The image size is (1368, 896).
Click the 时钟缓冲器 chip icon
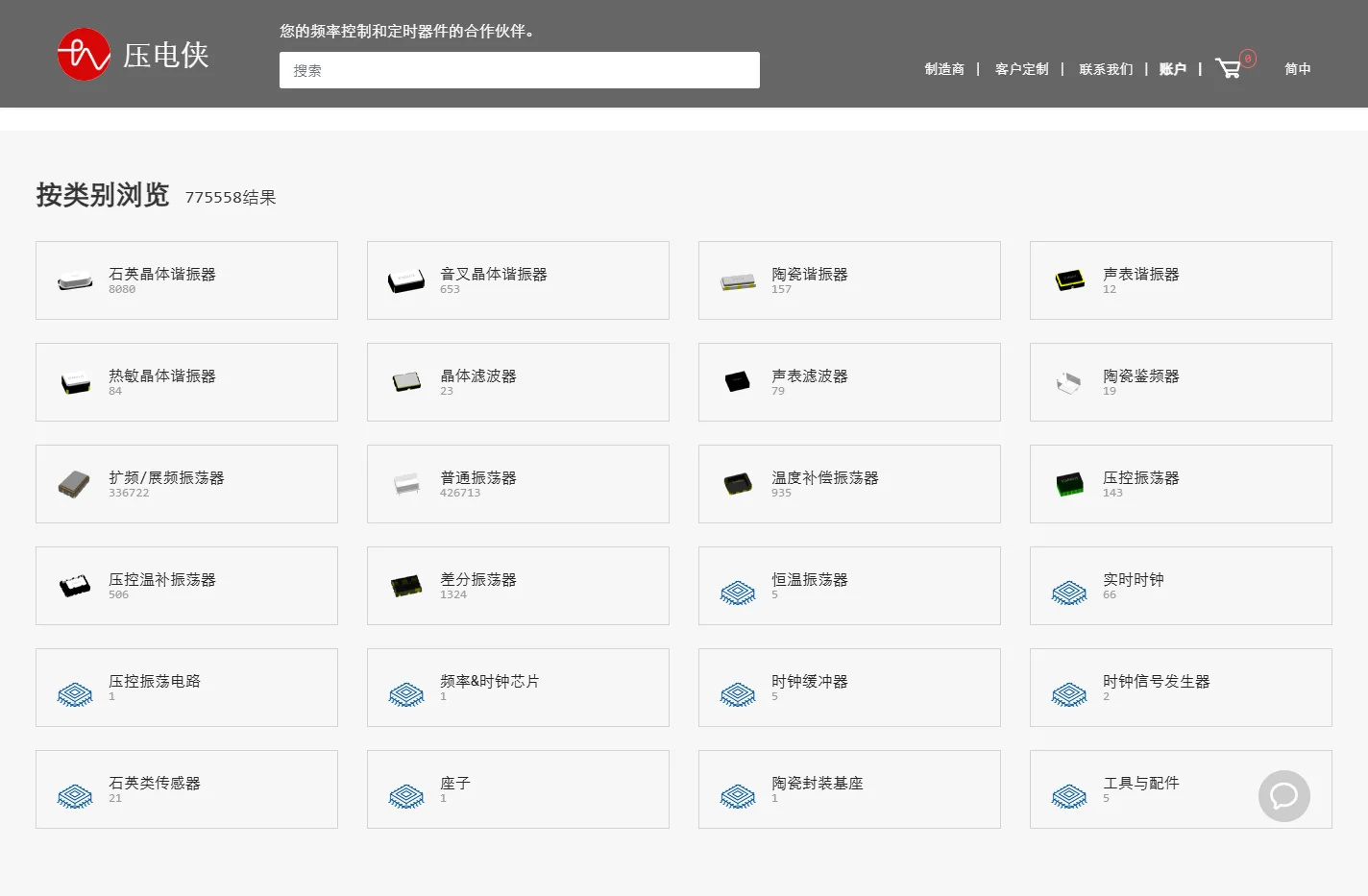(738, 694)
